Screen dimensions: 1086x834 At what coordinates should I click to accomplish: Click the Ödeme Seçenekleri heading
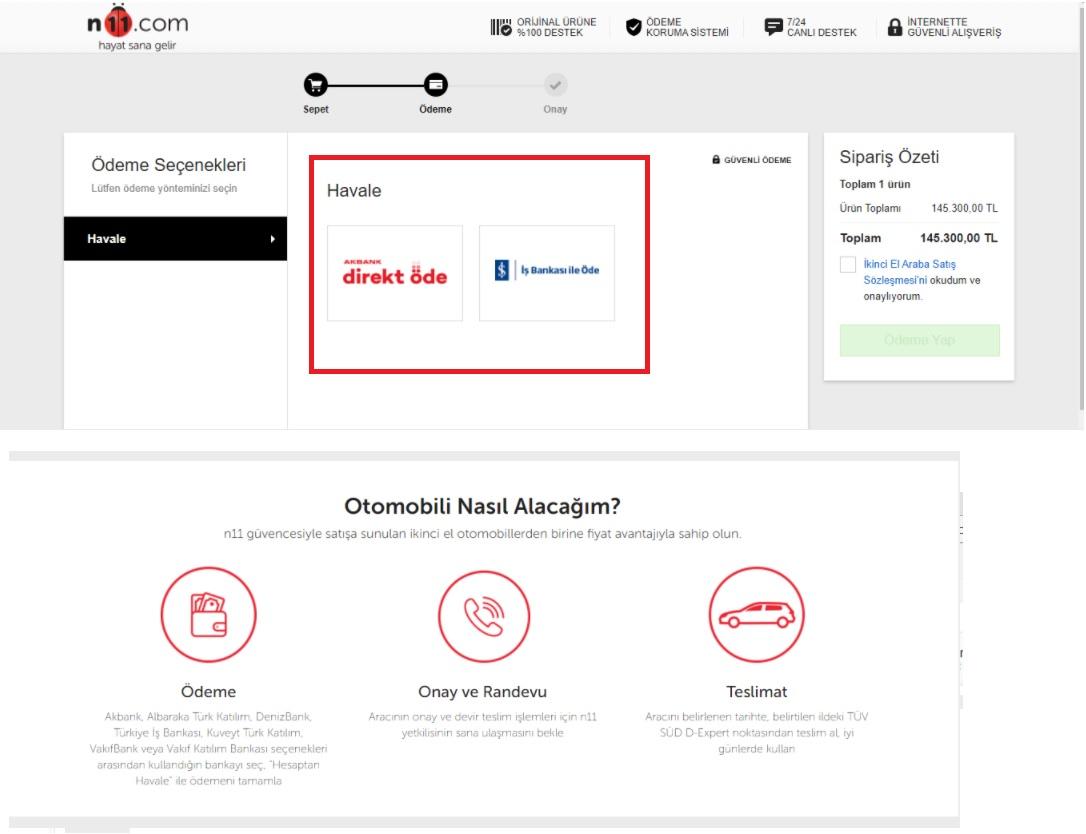168,165
